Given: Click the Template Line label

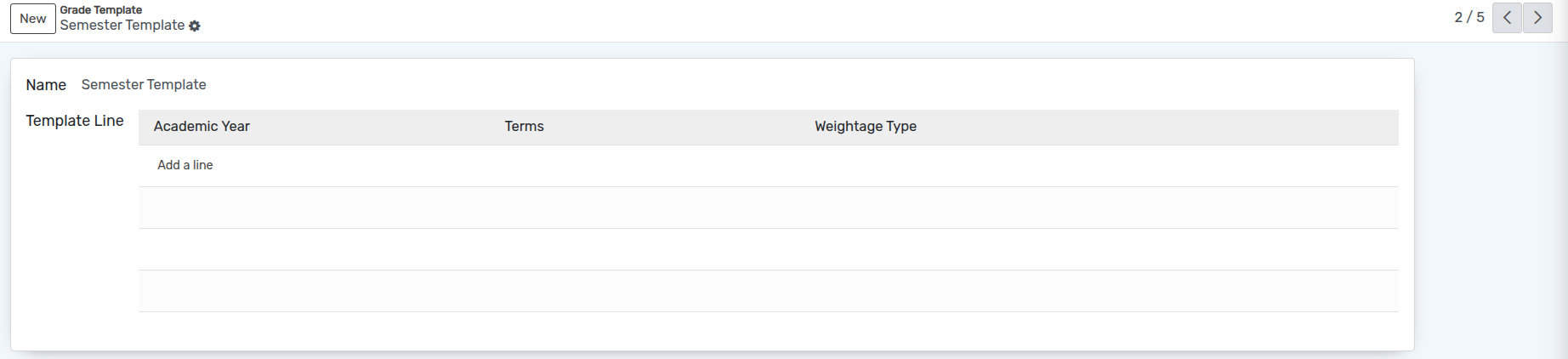Looking at the screenshot, I should tap(75, 121).
